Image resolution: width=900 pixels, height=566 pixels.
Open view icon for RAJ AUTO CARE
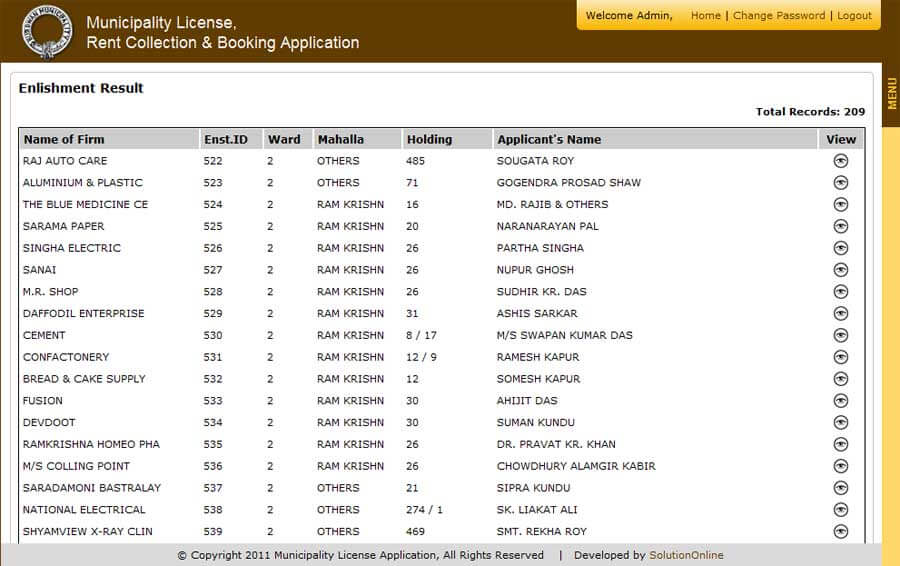840,161
